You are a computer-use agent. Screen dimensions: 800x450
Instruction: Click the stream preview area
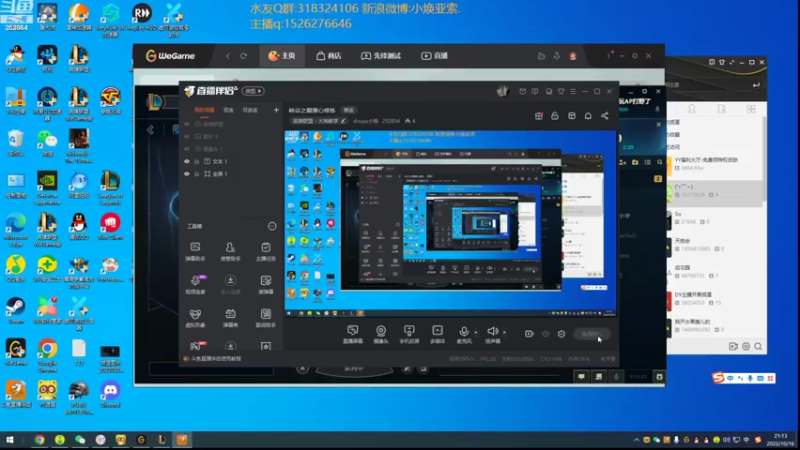pos(450,223)
